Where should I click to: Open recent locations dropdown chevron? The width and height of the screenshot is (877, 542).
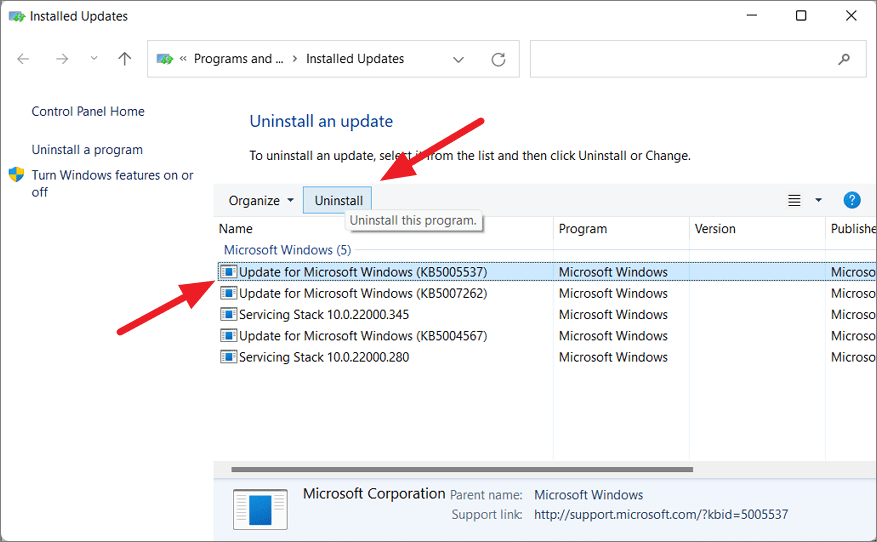[94, 58]
